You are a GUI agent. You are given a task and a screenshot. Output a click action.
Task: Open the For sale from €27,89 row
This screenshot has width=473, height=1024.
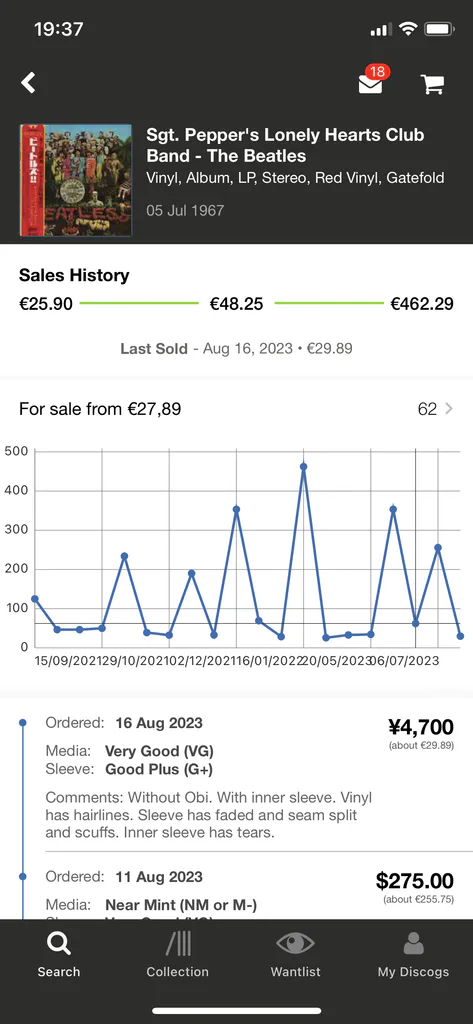(x=236, y=409)
